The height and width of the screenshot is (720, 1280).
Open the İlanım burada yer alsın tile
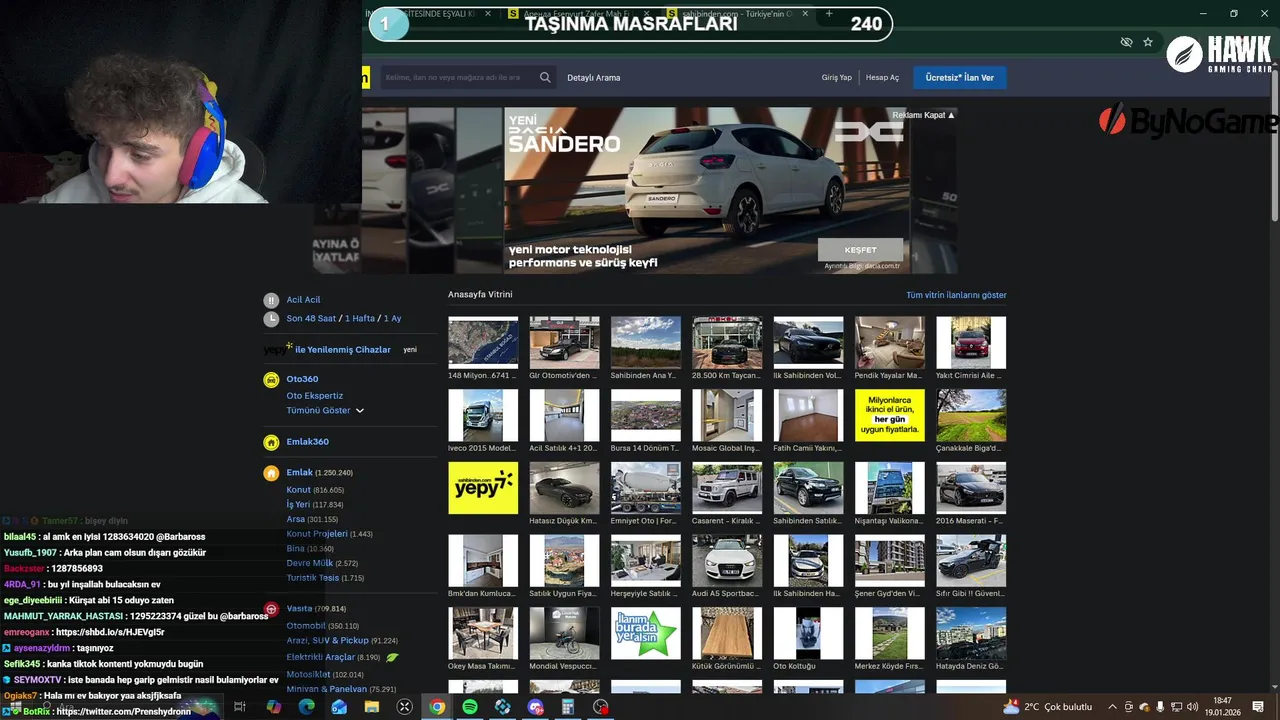[646, 633]
